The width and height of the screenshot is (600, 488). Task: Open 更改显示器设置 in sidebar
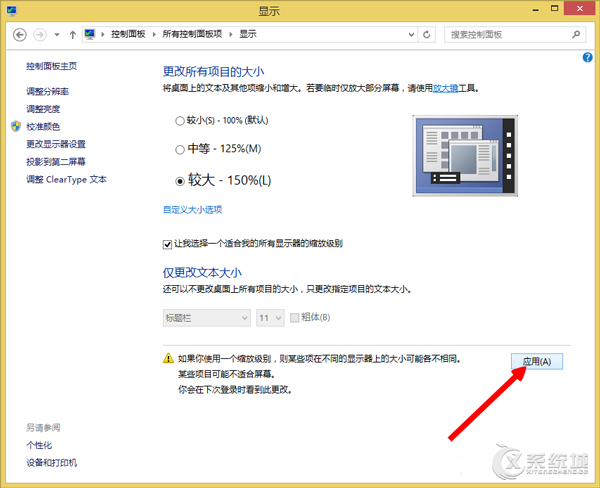tap(56, 144)
